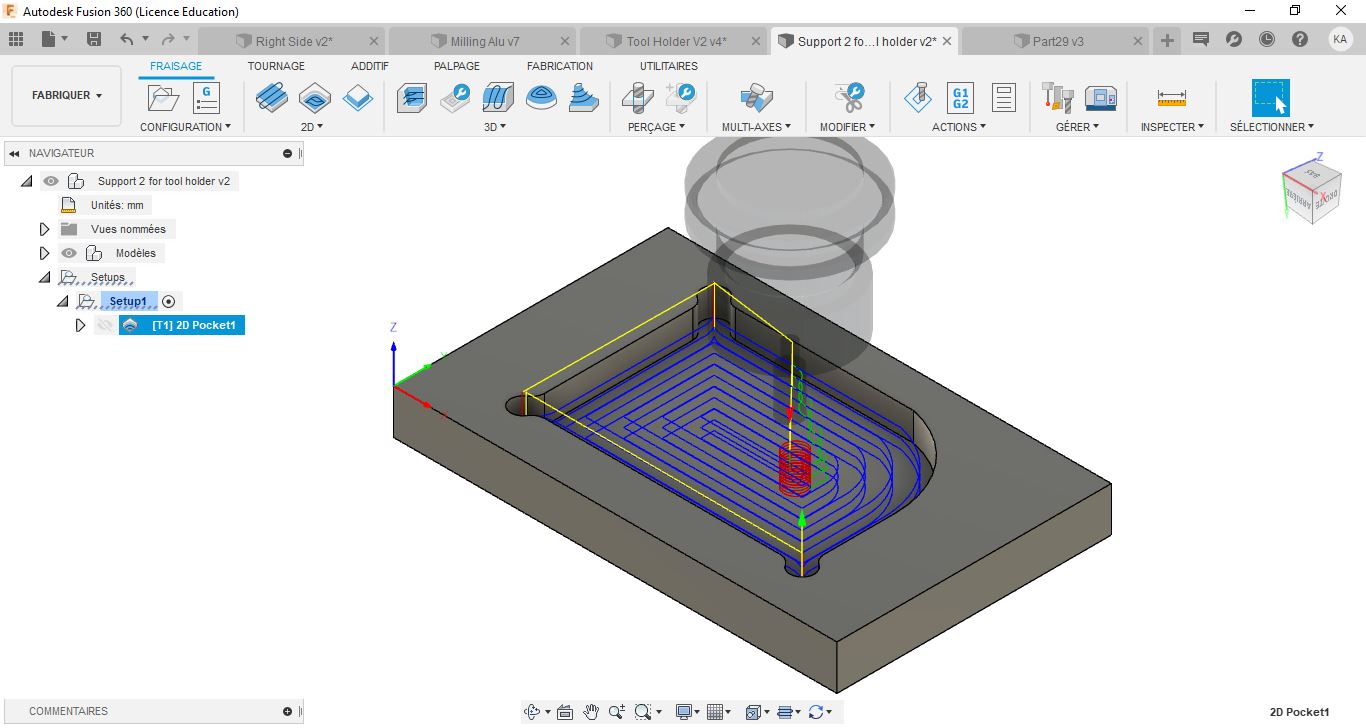Image resolution: width=1366 pixels, height=728 pixels.
Task: Open the GÉRER dropdown
Action: 1077,127
